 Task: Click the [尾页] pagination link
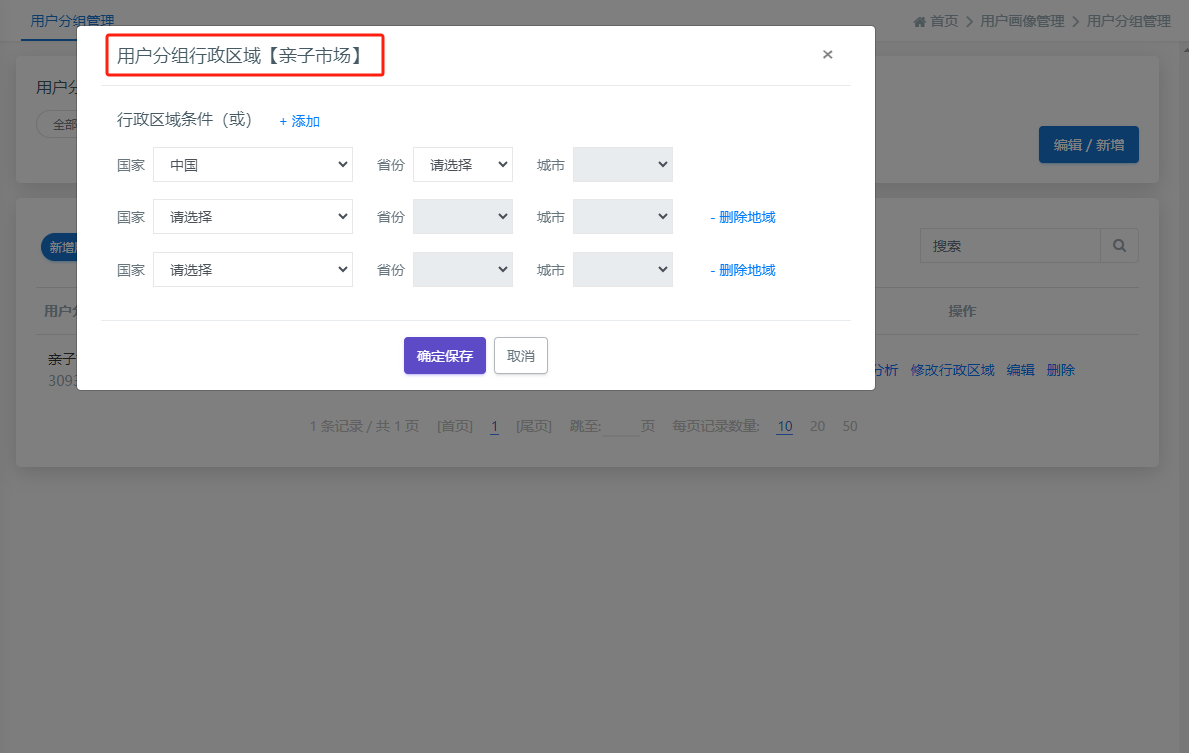[x=534, y=426]
